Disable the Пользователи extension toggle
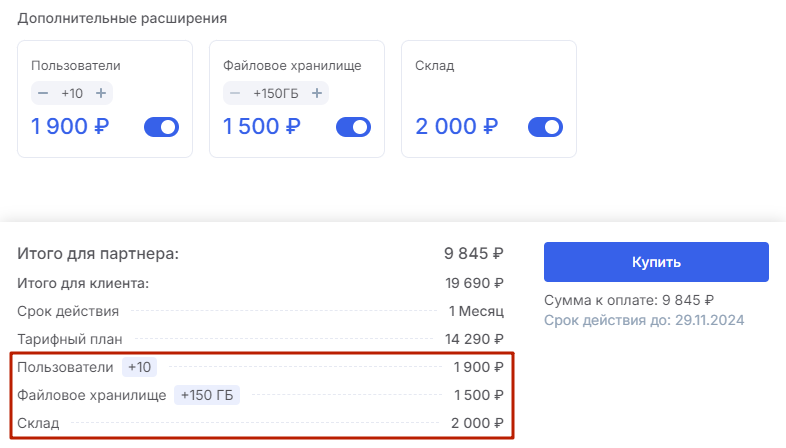The height and width of the screenshot is (448, 786). tap(161, 127)
